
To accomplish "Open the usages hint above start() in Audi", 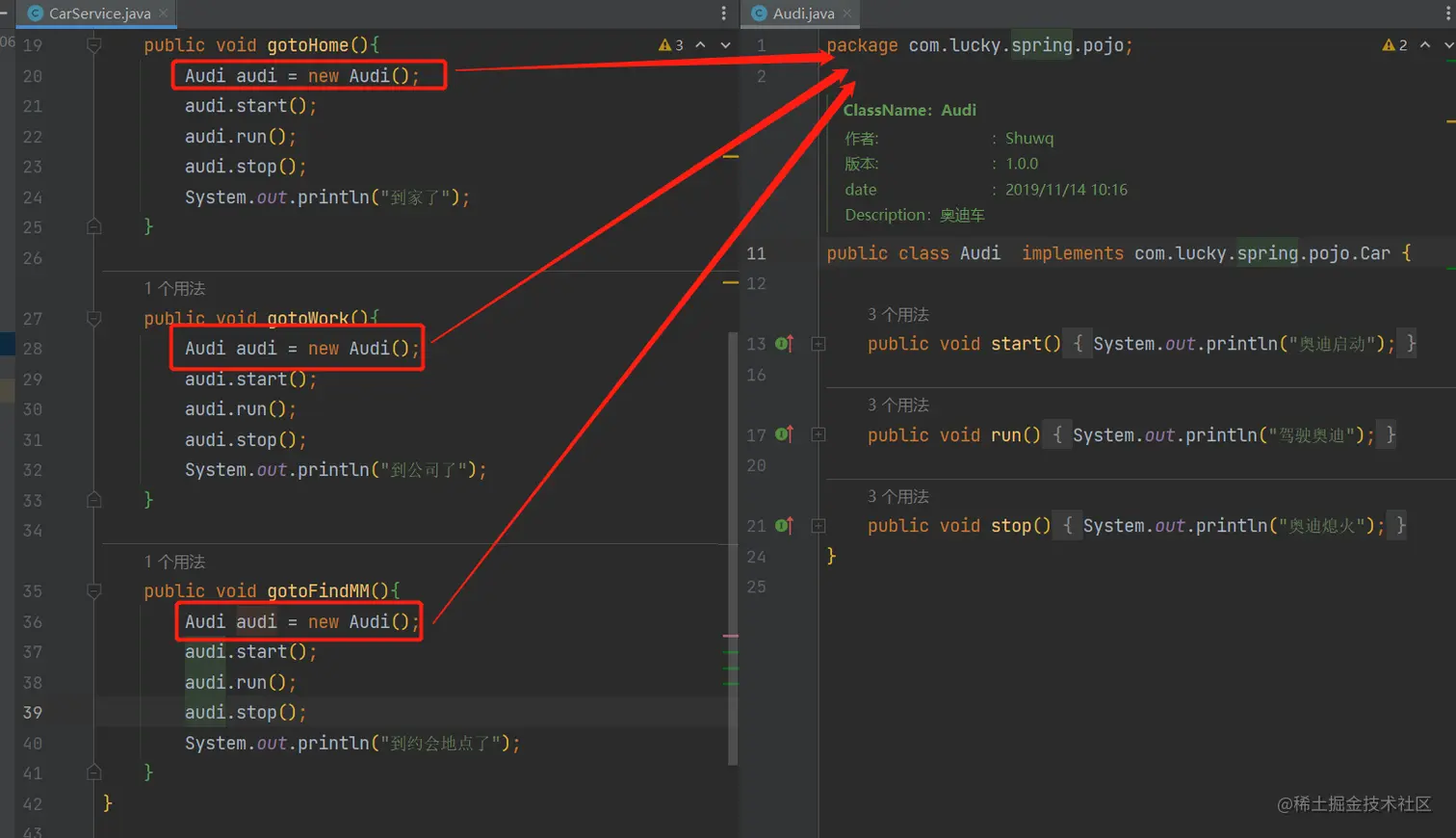I will point(898,314).
